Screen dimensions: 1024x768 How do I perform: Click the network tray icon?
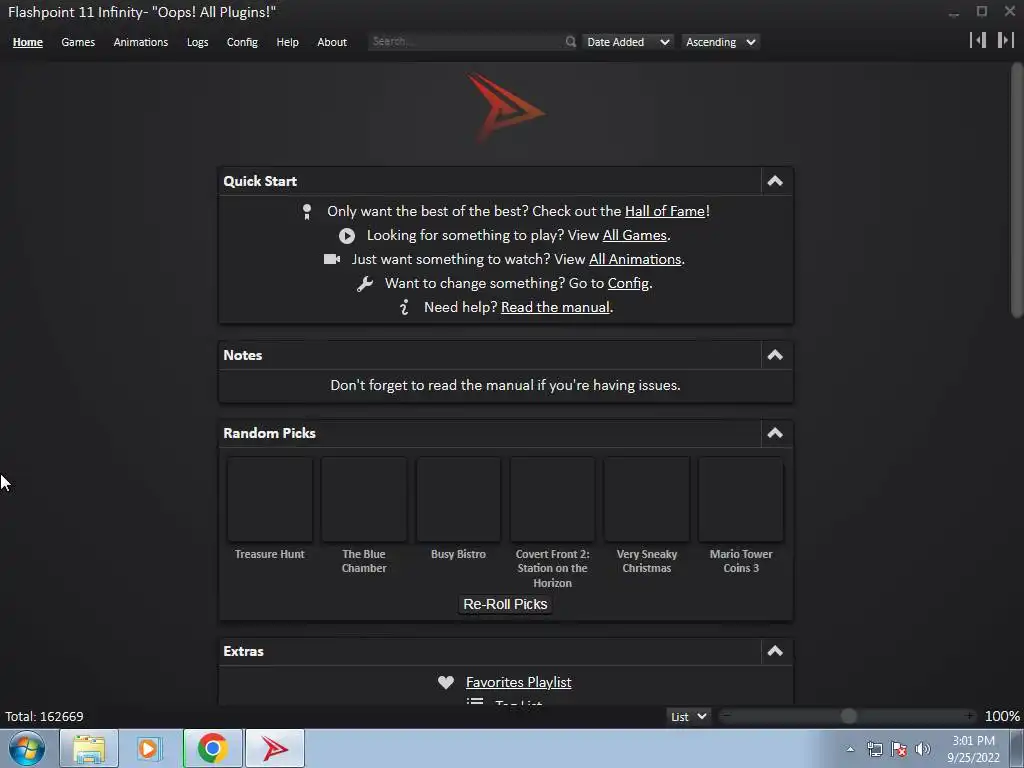(x=874, y=749)
